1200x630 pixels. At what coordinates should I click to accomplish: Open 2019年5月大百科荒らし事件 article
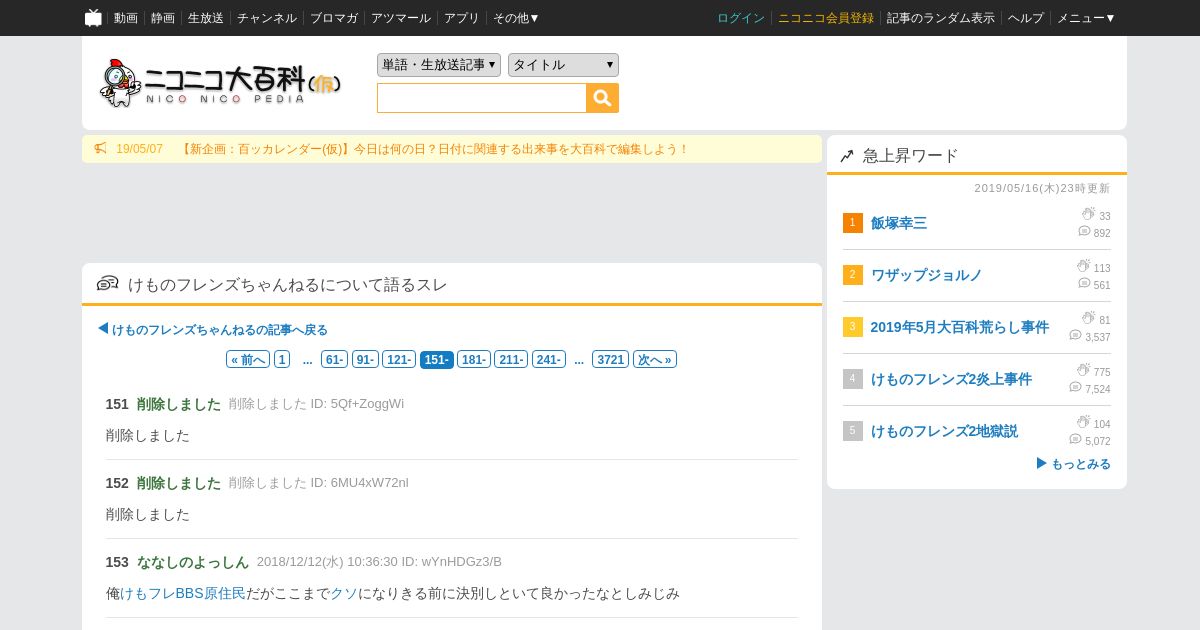pos(960,327)
